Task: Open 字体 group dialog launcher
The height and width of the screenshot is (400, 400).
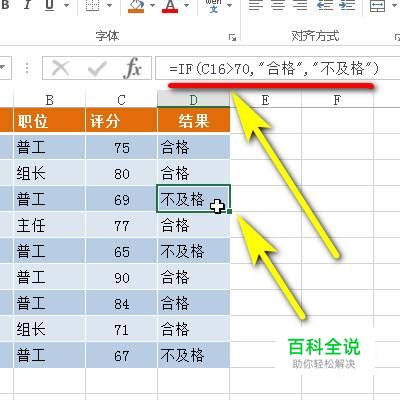Action: pos(232,37)
